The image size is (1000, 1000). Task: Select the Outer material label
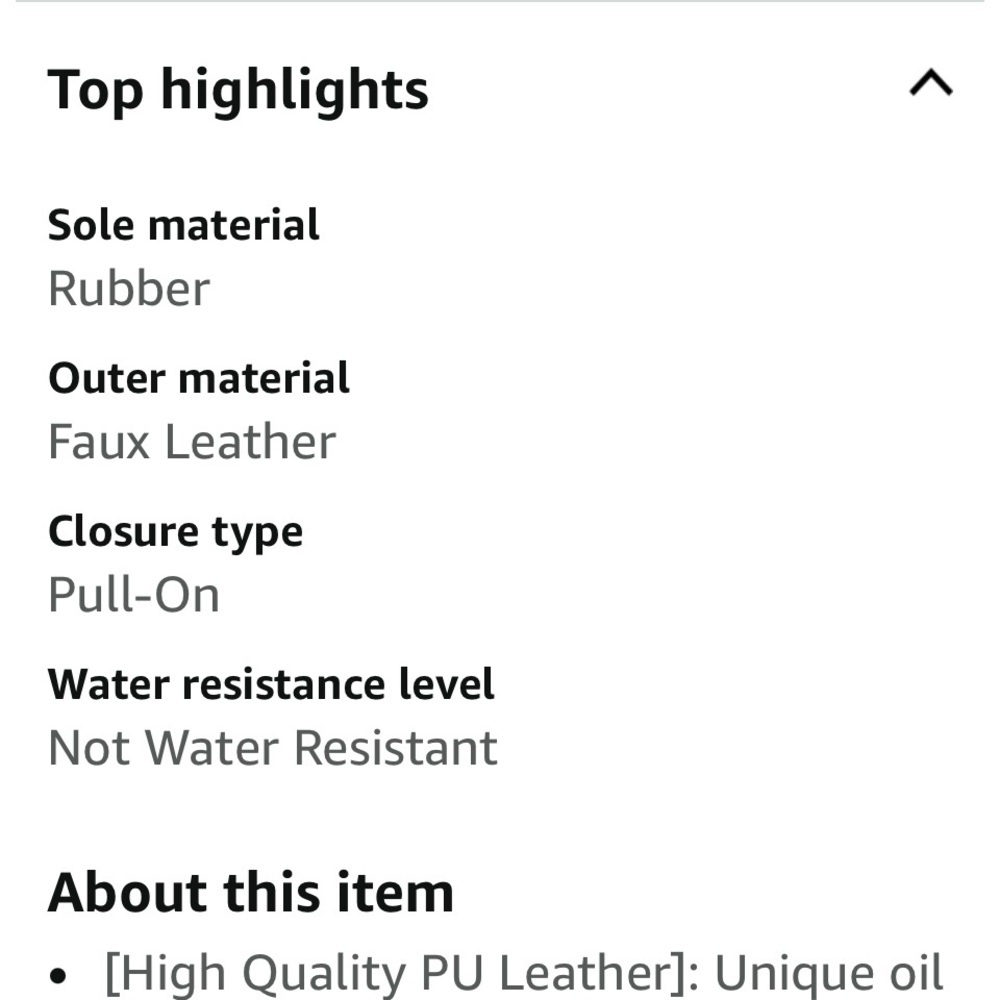click(x=199, y=378)
